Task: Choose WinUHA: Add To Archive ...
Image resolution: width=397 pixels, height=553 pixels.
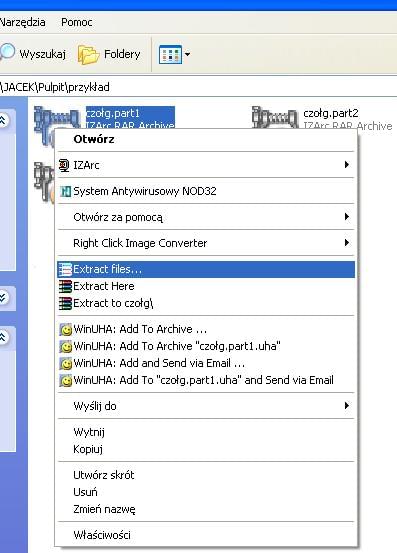Action: 206,329
